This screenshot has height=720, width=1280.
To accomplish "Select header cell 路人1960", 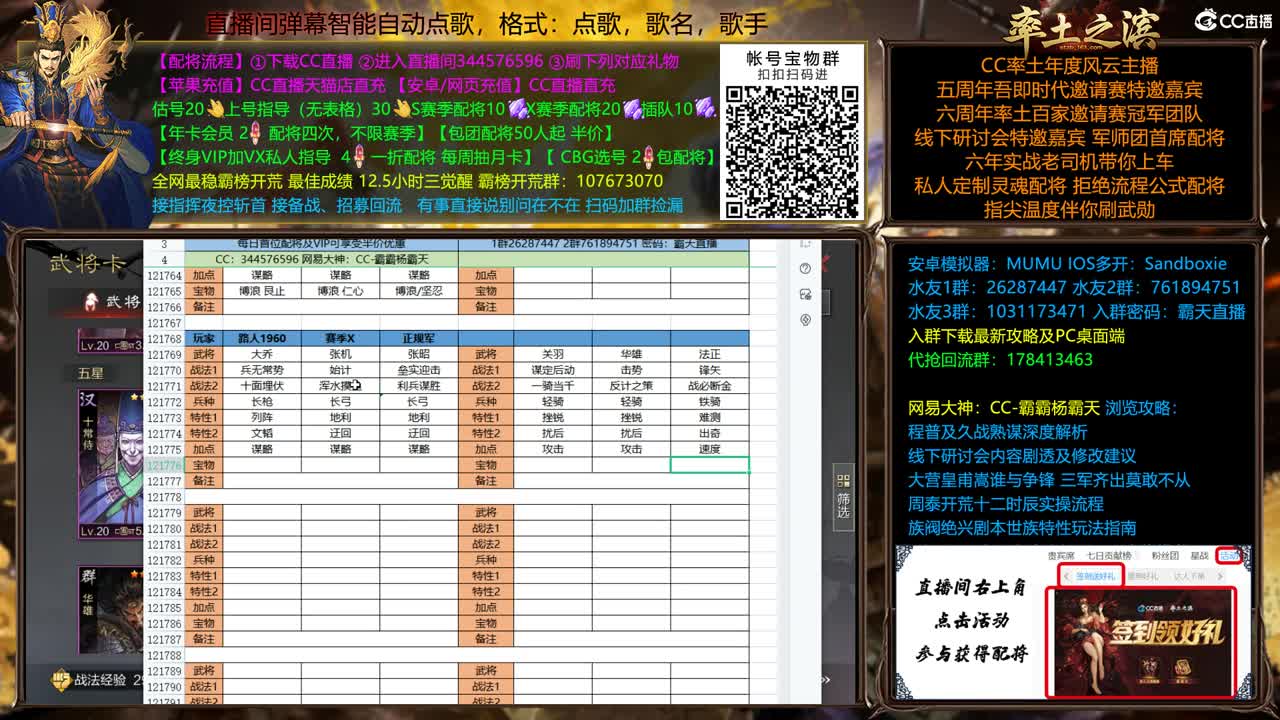I will coord(262,338).
